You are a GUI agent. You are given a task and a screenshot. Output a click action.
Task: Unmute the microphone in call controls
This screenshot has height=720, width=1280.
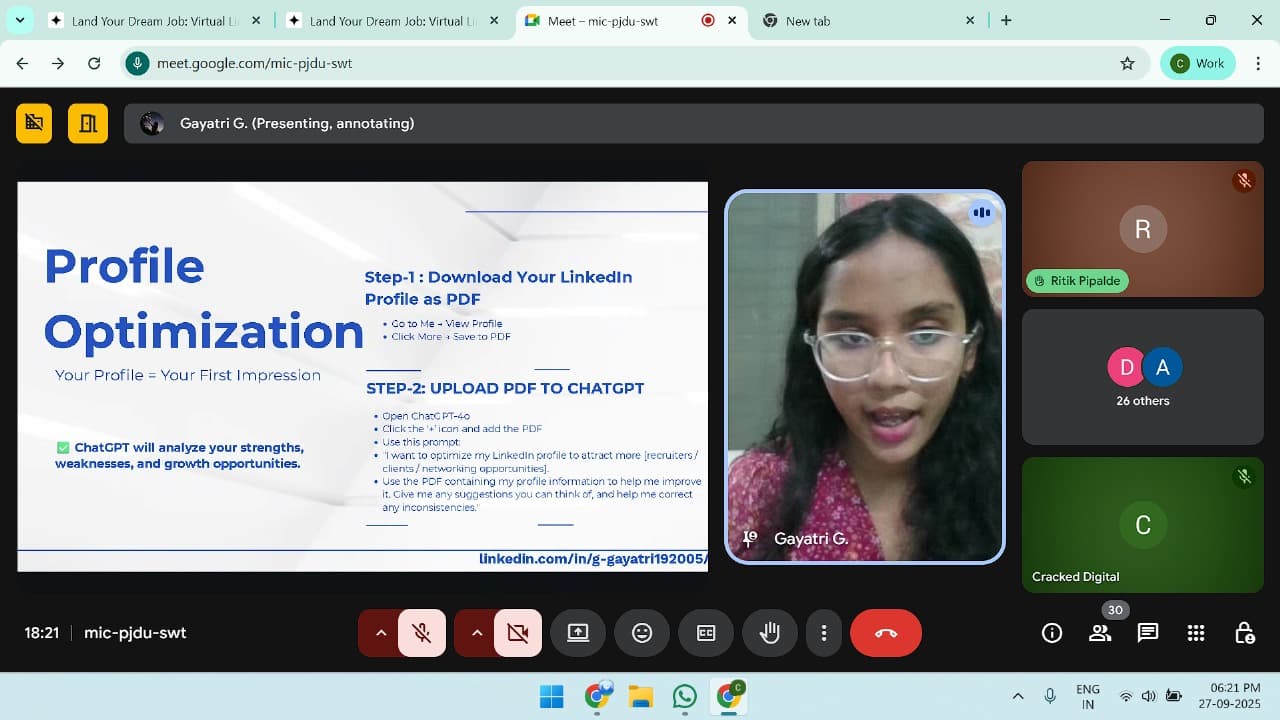click(422, 633)
